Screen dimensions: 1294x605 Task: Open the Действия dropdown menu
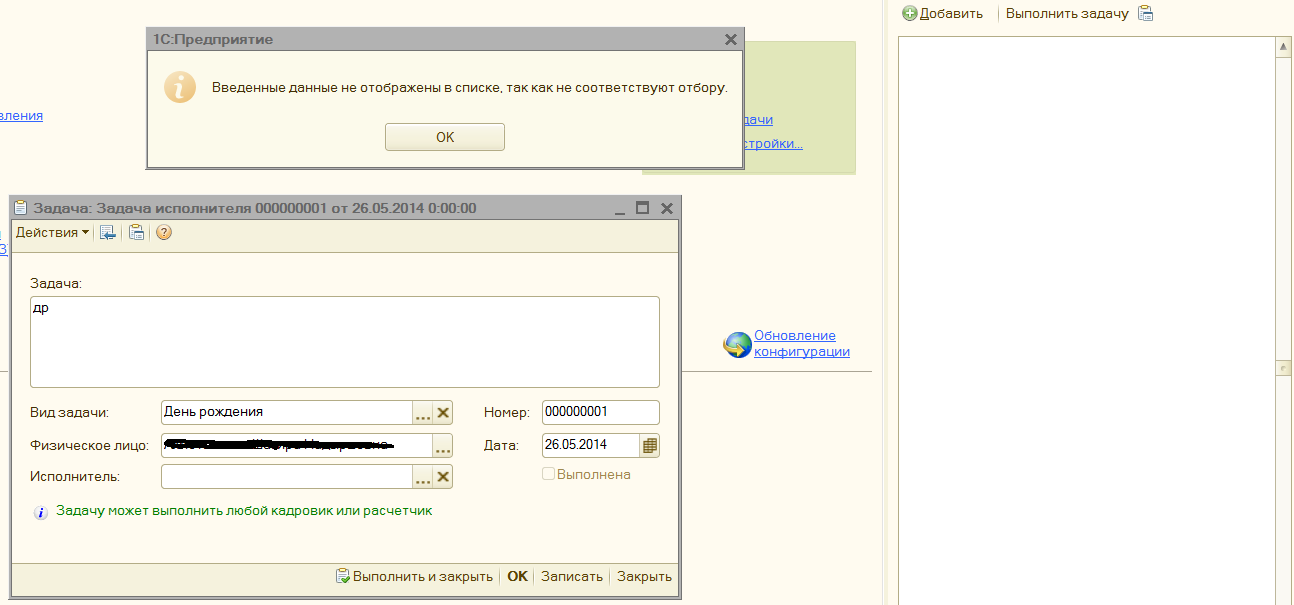tap(52, 232)
